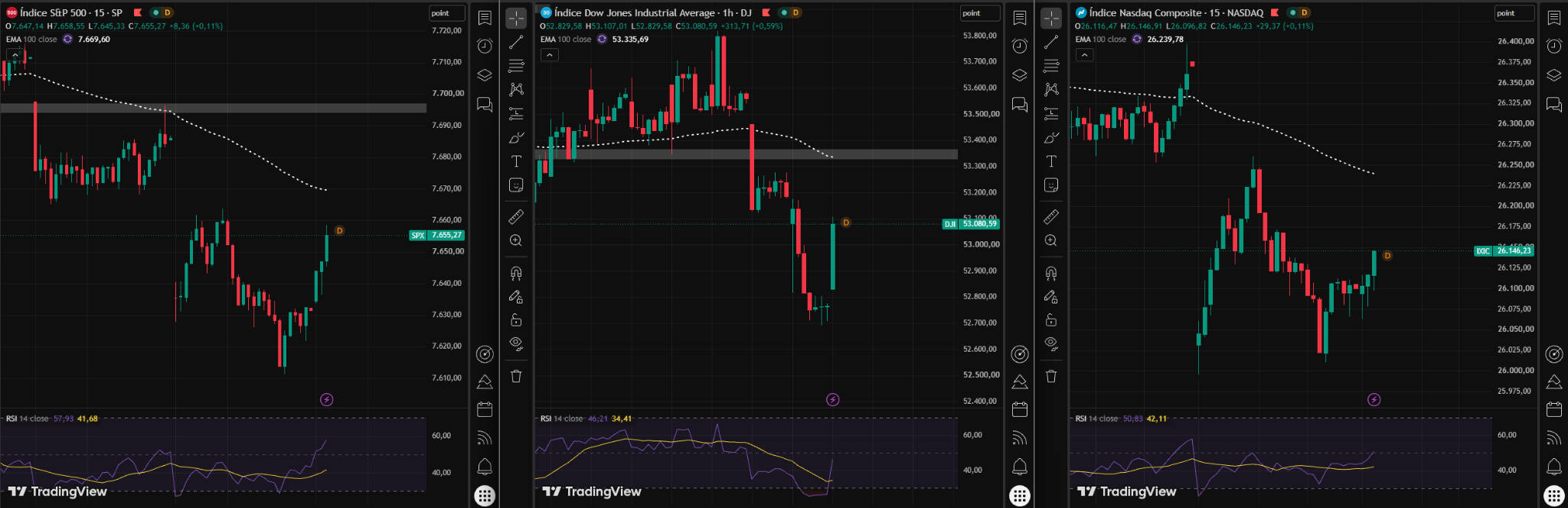Hide all drawings with the eye icon beside the Dow Jones chart
This screenshot has height=508, width=1568.
coord(516,343)
